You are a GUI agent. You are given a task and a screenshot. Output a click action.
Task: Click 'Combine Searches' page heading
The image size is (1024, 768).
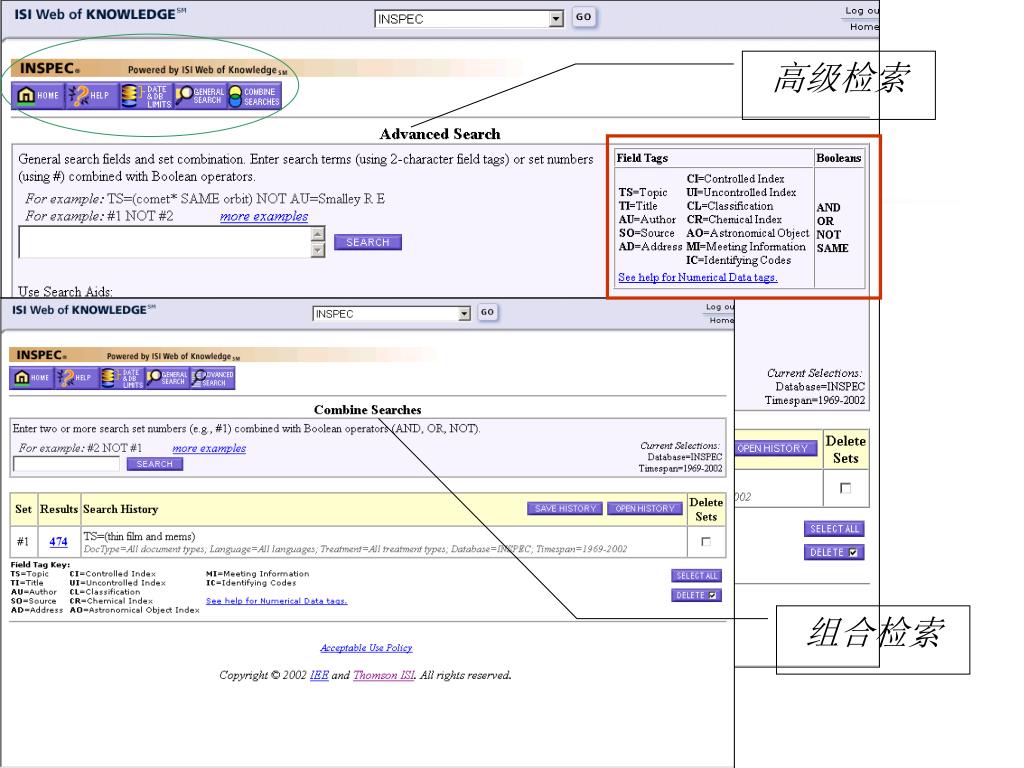click(x=368, y=409)
